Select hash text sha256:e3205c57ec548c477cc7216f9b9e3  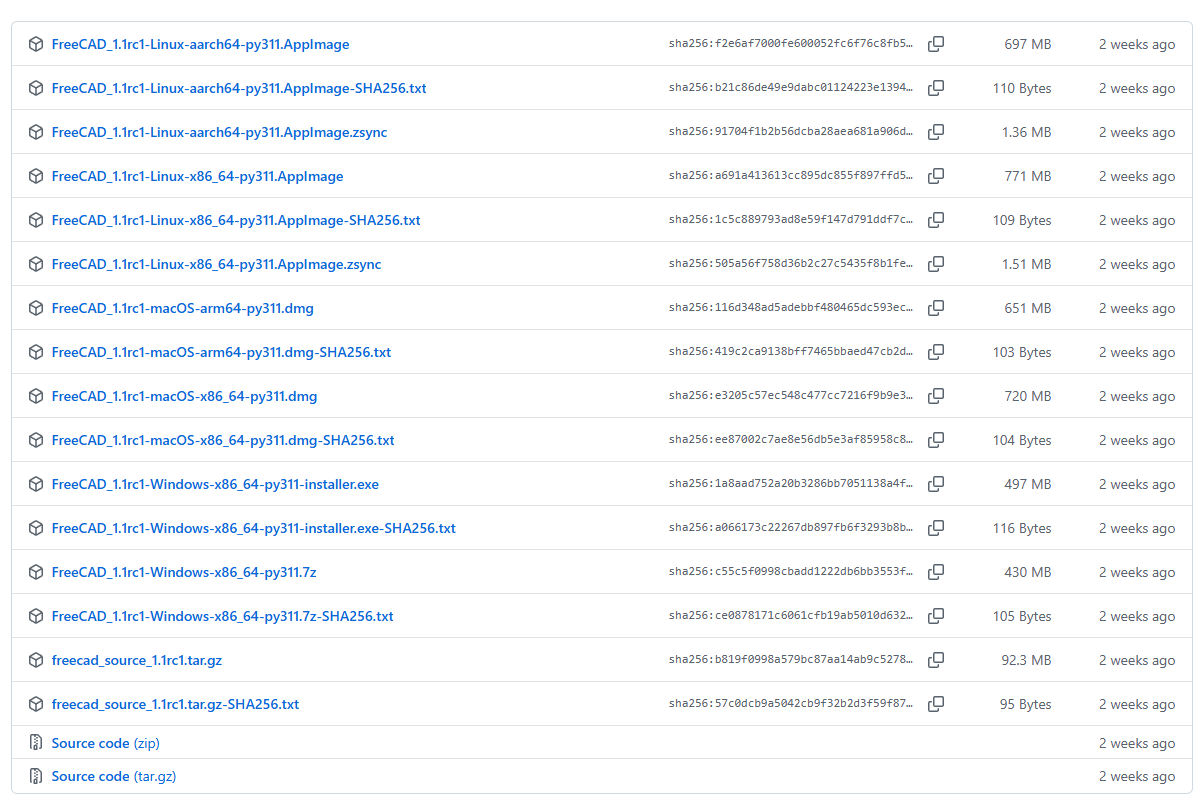coord(791,396)
